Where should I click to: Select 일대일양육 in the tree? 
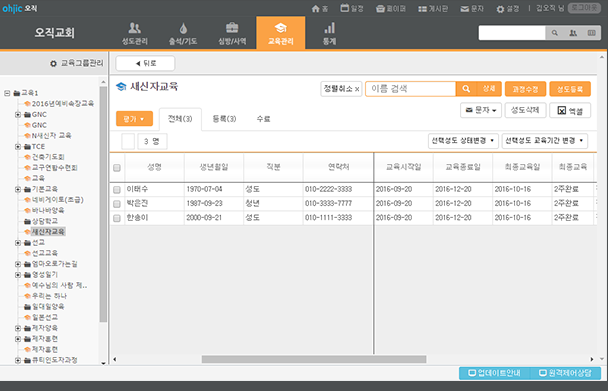[x=48, y=307]
